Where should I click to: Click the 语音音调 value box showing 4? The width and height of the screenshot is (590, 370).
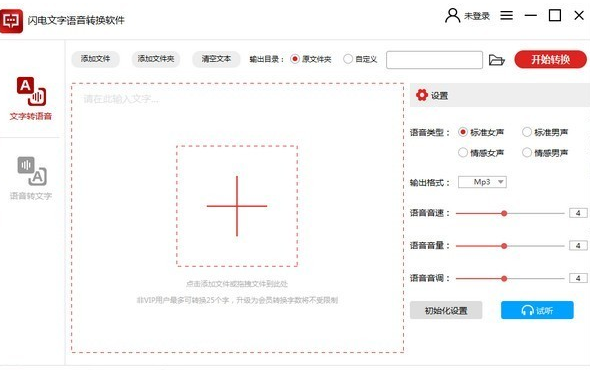click(578, 278)
